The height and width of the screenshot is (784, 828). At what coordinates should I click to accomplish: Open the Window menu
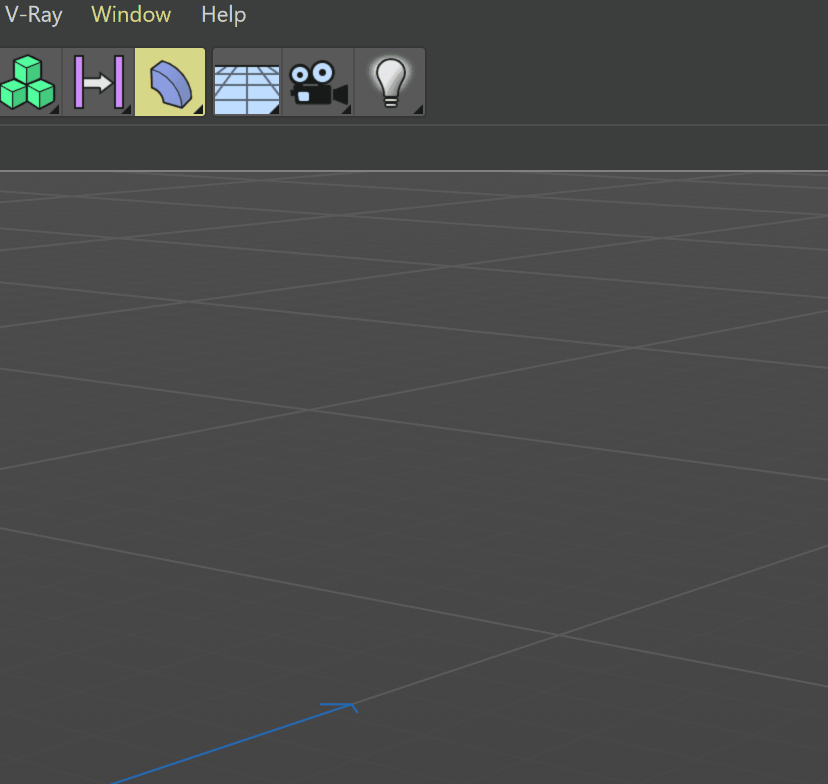pos(131,15)
